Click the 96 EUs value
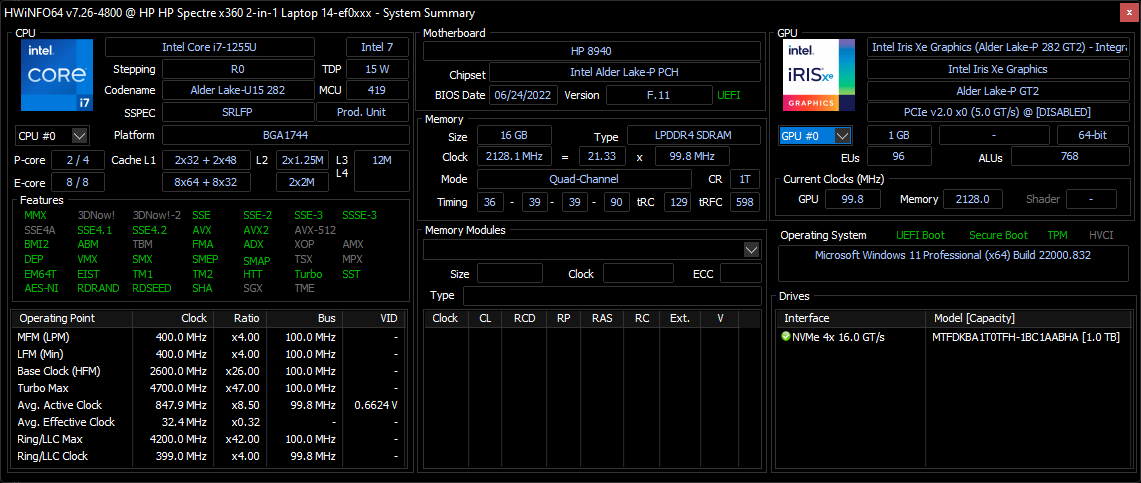Image resolution: width=1141 pixels, height=483 pixels. (899, 156)
